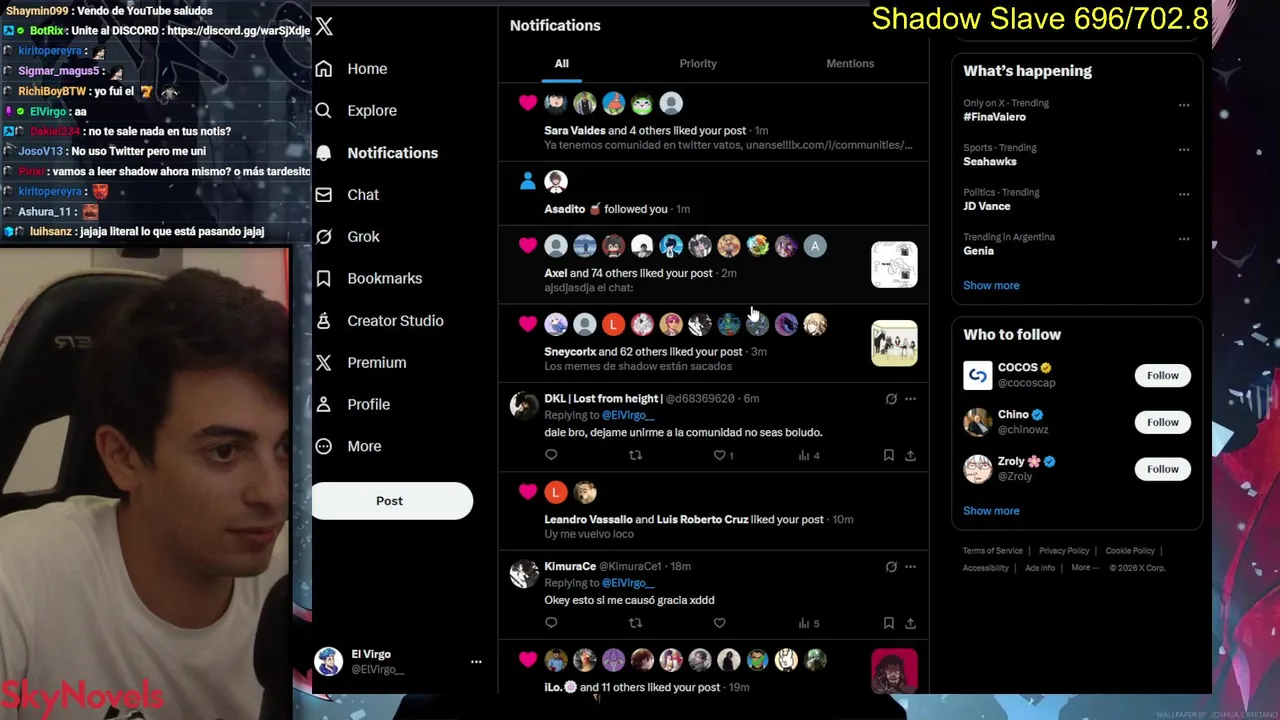Image resolution: width=1280 pixels, height=720 pixels.
Task: Bookmark KimuraCe's reply
Action: 888,623
